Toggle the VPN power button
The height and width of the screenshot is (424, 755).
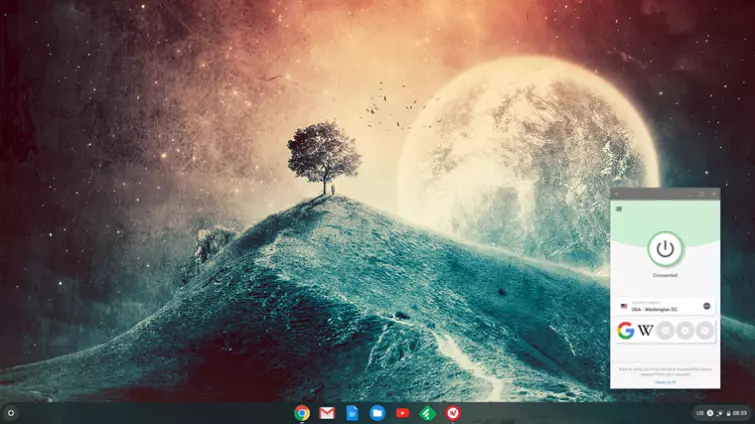click(x=665, y=249)
